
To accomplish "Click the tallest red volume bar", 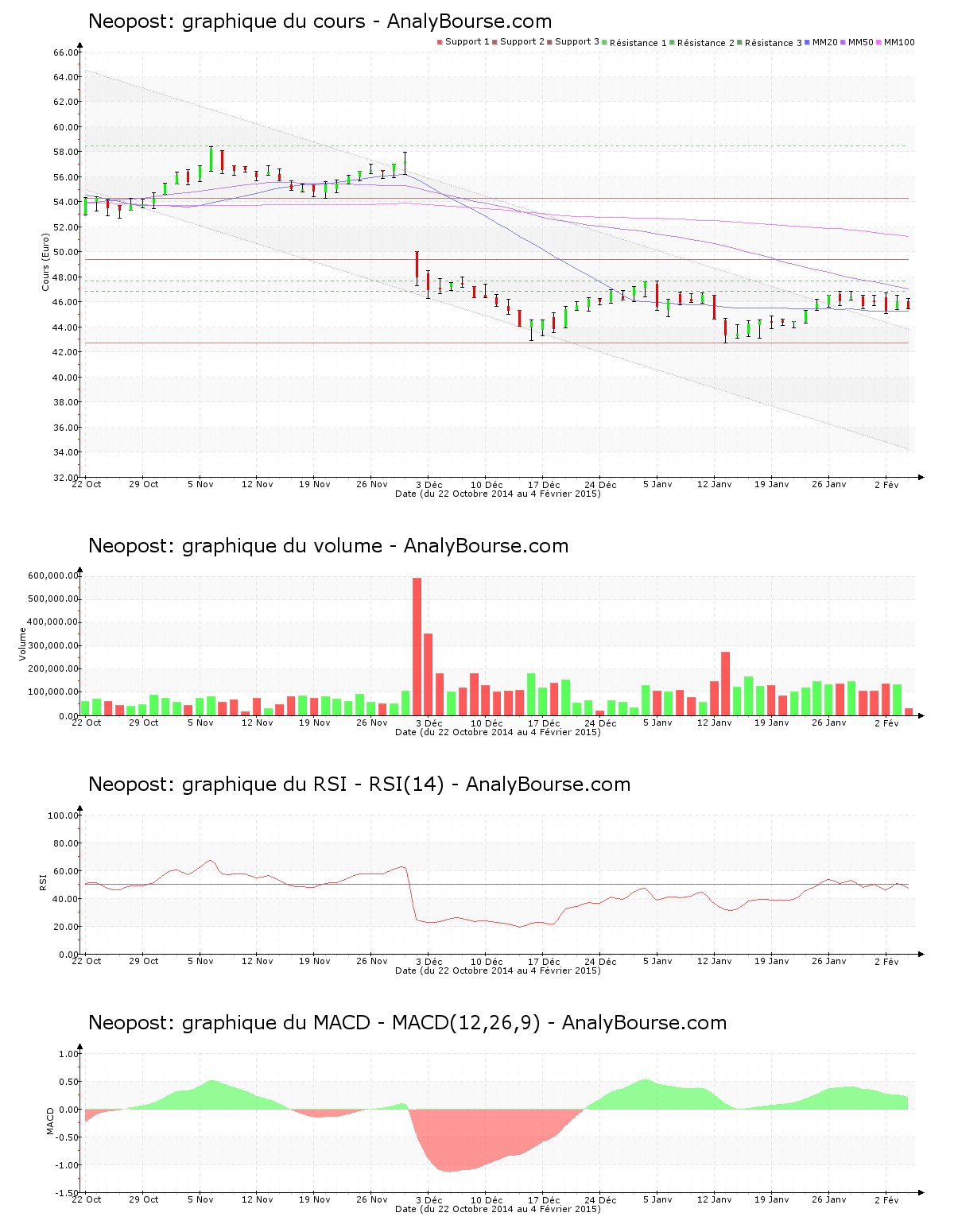I will pos(417,646).
